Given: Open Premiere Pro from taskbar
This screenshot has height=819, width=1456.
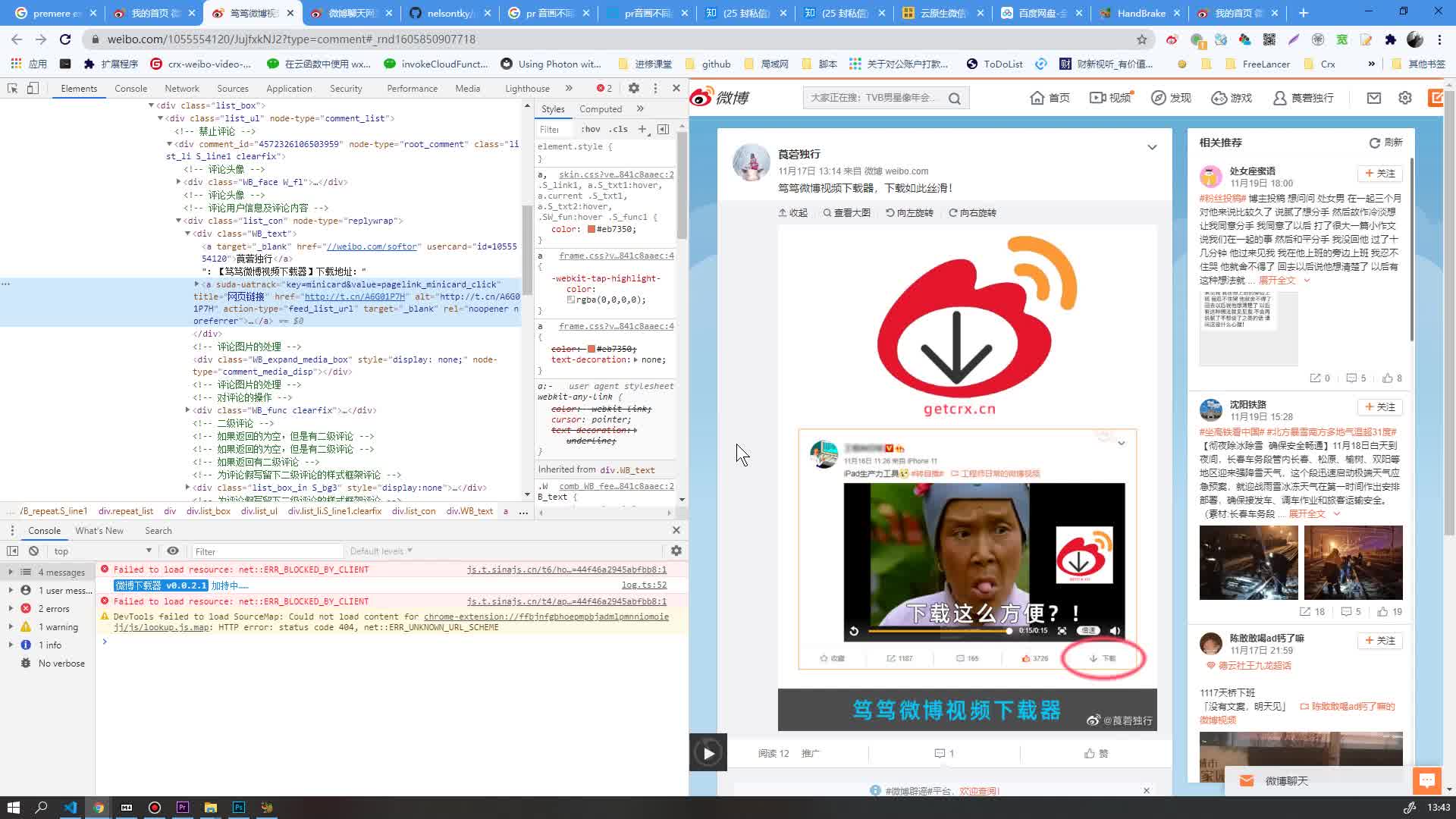Looking at the screenshot, I should (183, 808).
